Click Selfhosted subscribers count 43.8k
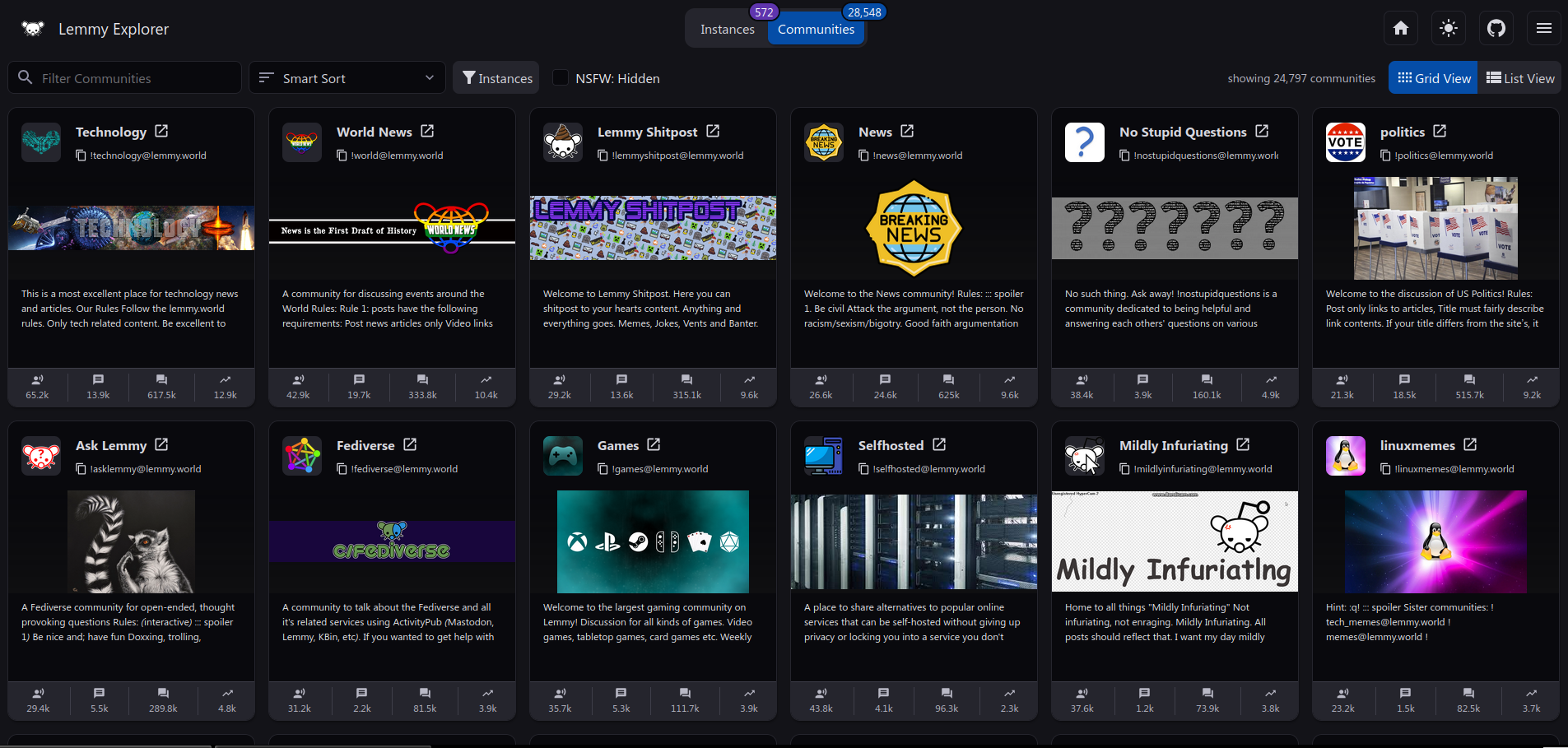Image resolution: width=1568 pixels, height=748 pixels. coord(821,700)
